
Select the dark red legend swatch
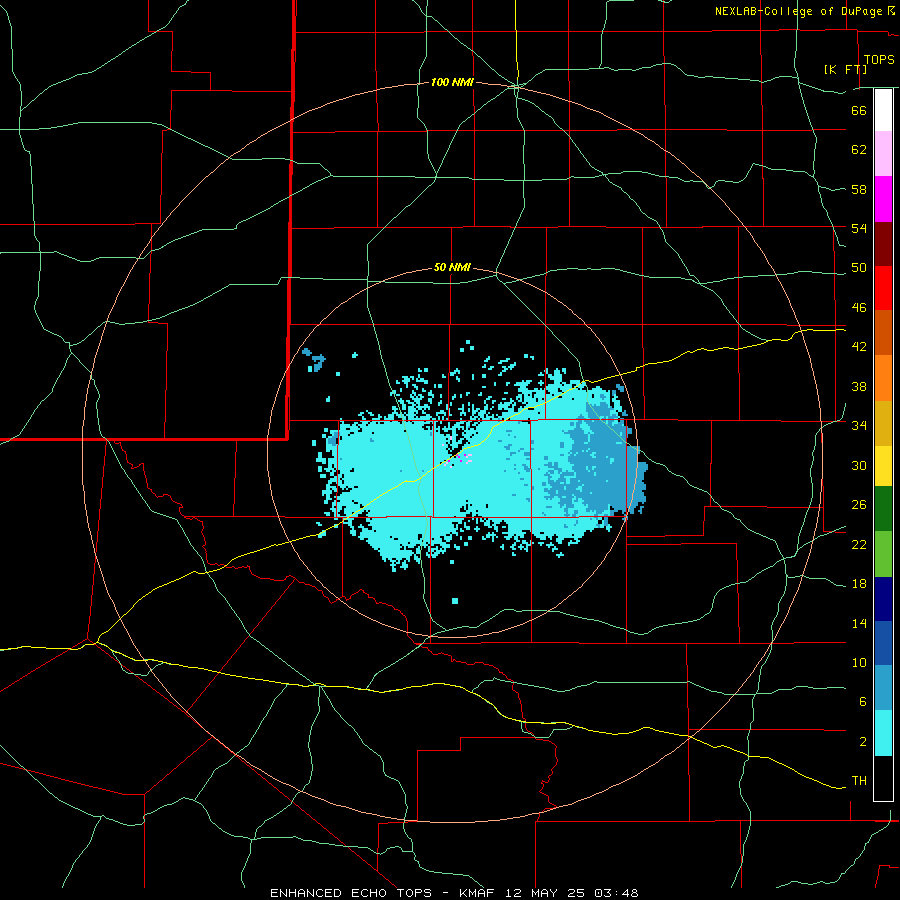(883, 244)
